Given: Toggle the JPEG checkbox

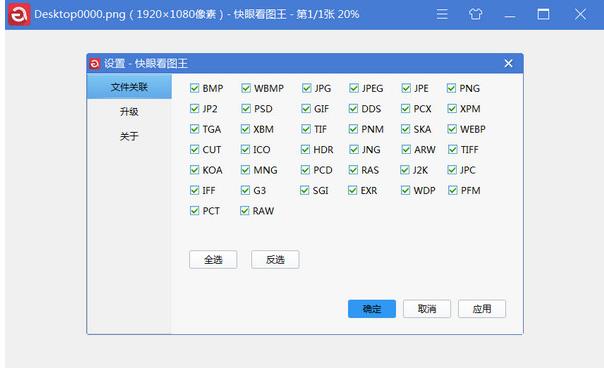Looking at the screenshot, I should point(354,88).
